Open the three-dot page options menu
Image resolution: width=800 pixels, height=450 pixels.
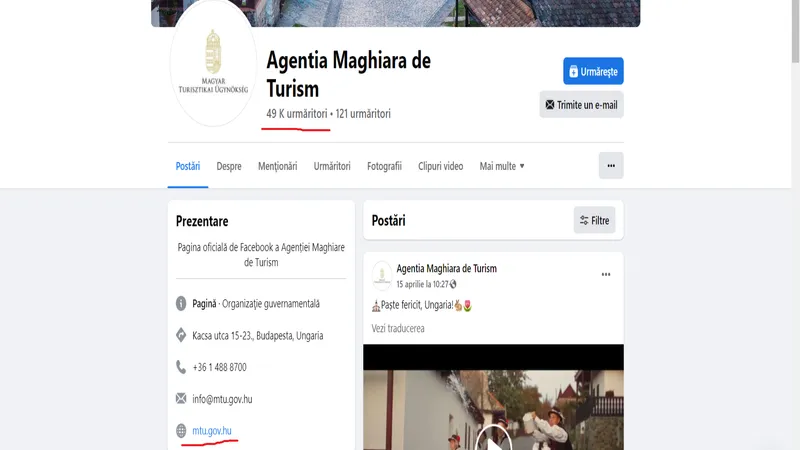[611, 166]
